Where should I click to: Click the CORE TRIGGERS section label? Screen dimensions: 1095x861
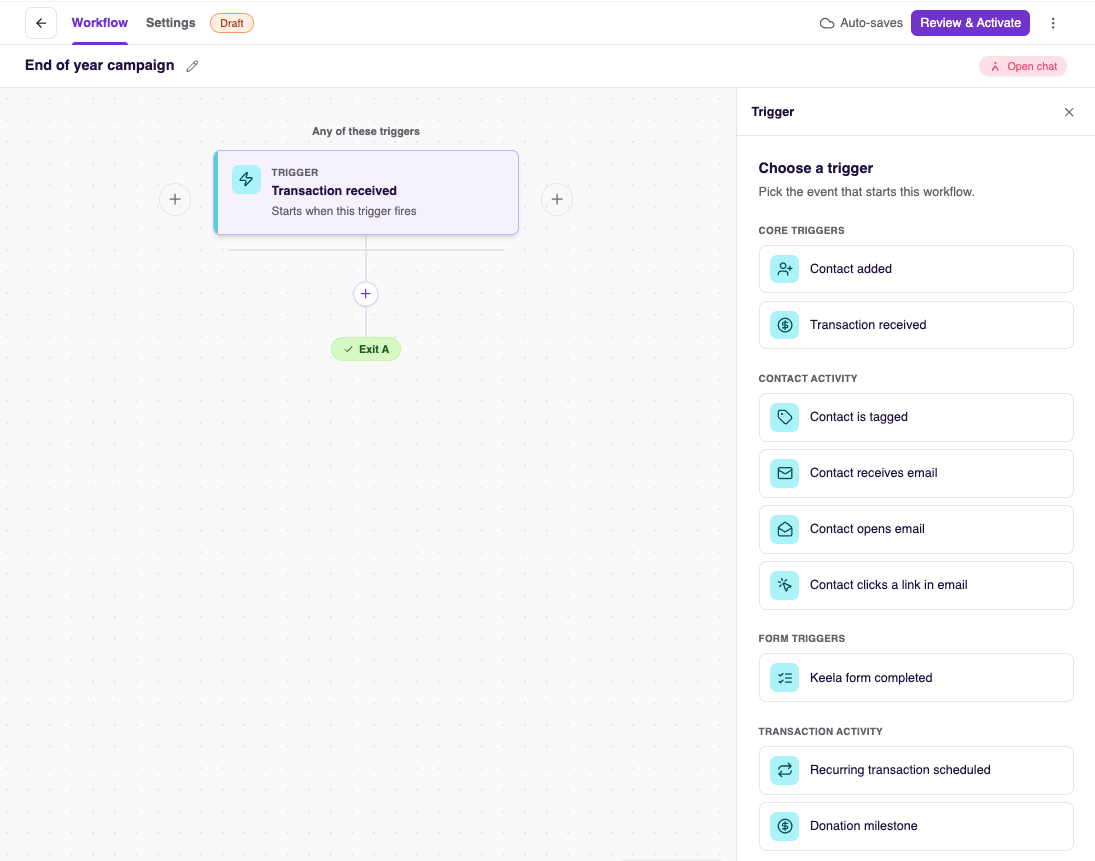click(x=801, y=230)
